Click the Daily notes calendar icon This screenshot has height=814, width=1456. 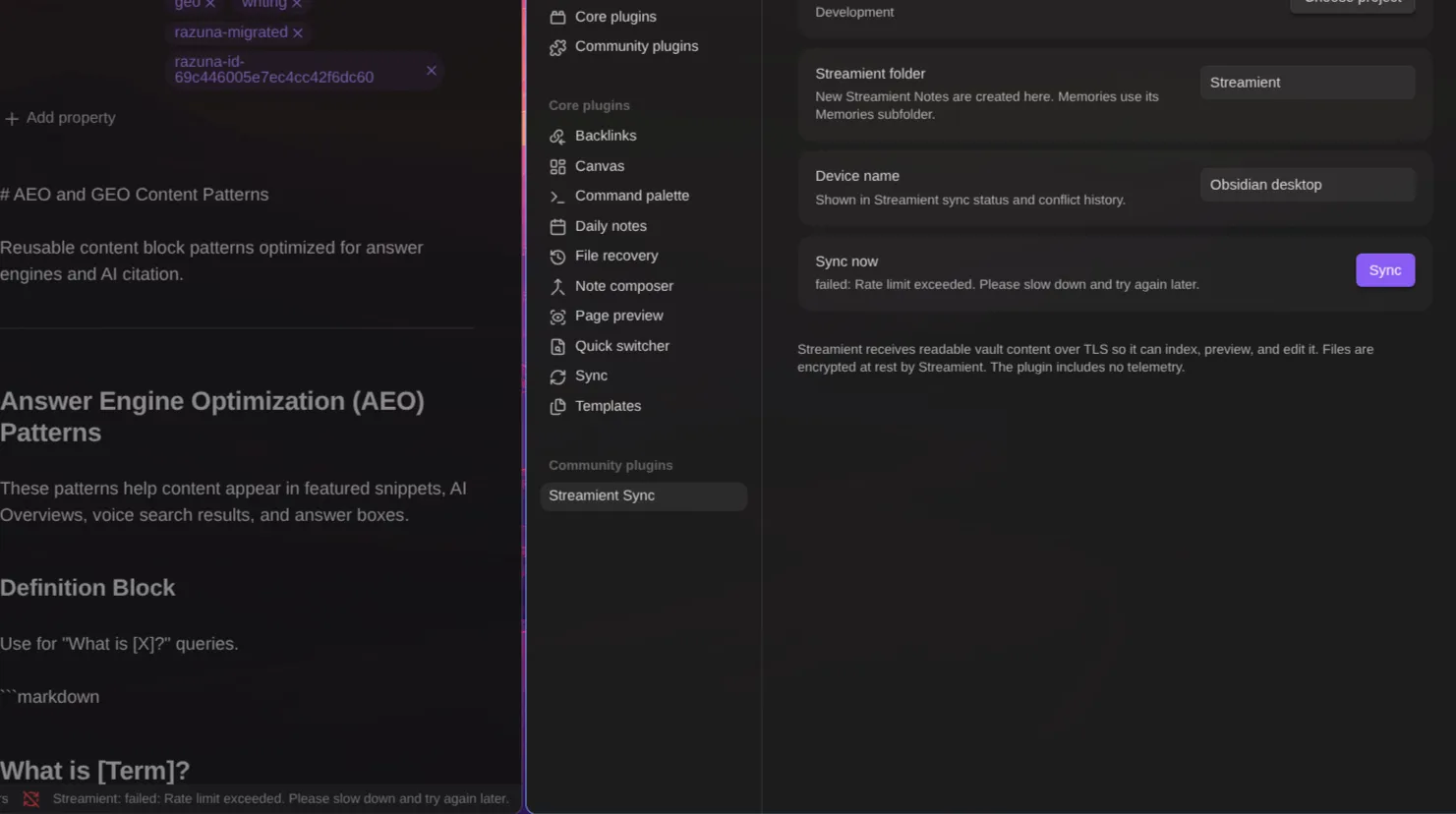[557, 227]
